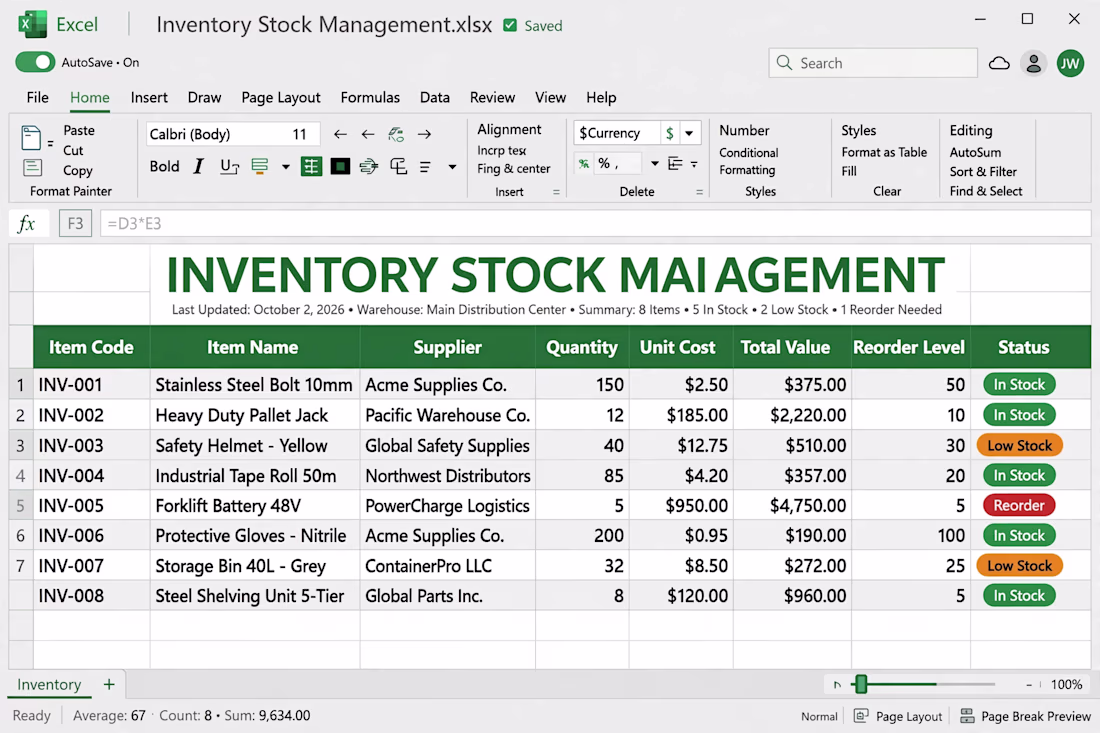Viewport: 1100px width, 733px height.
Task: Click AutoSum in the Editing group
Action: tap(975, 152)
